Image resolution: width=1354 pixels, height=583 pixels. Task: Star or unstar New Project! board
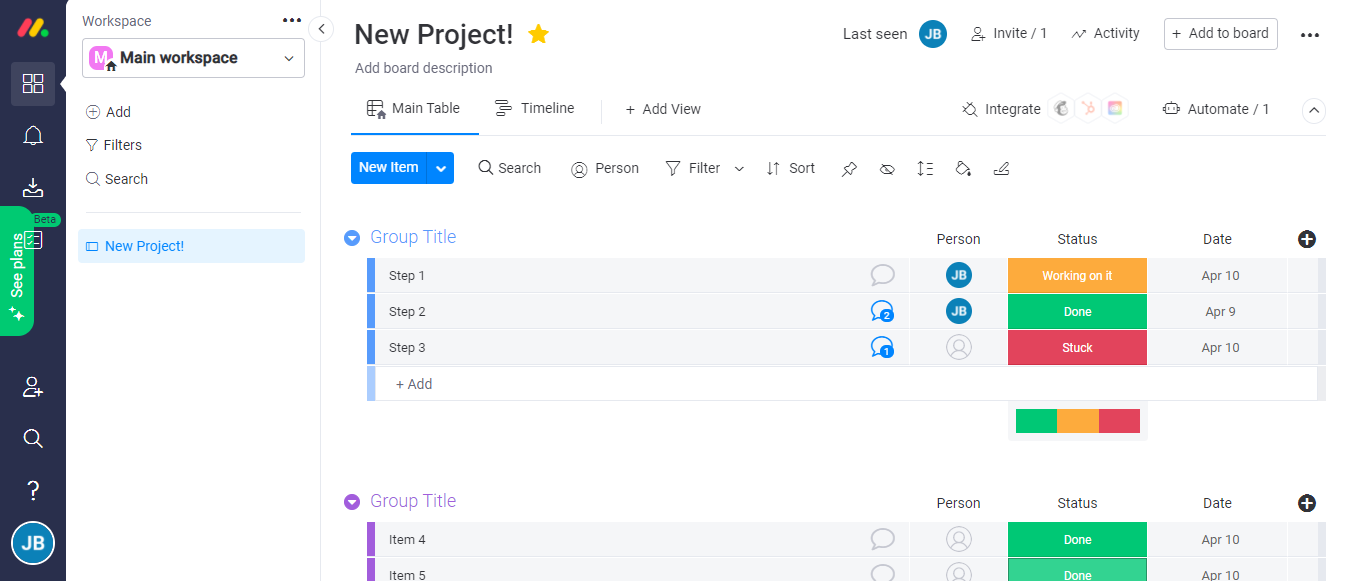(x=538, y=33)
